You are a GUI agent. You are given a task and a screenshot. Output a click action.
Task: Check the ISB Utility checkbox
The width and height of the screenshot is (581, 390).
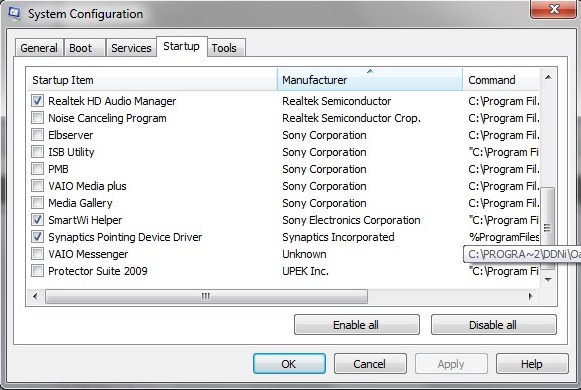coord(37,152)
